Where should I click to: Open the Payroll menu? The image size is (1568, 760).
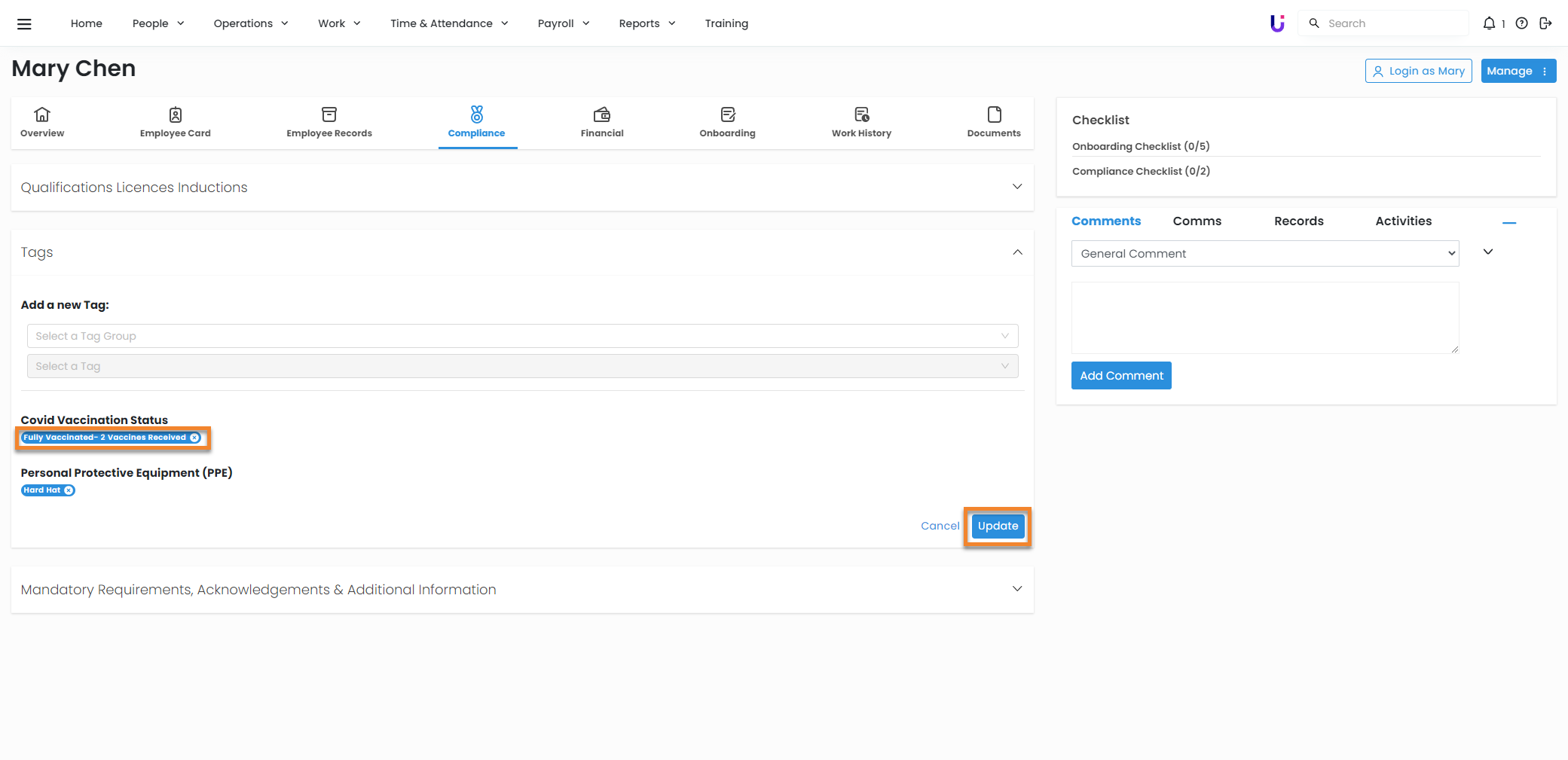point(563,23)
